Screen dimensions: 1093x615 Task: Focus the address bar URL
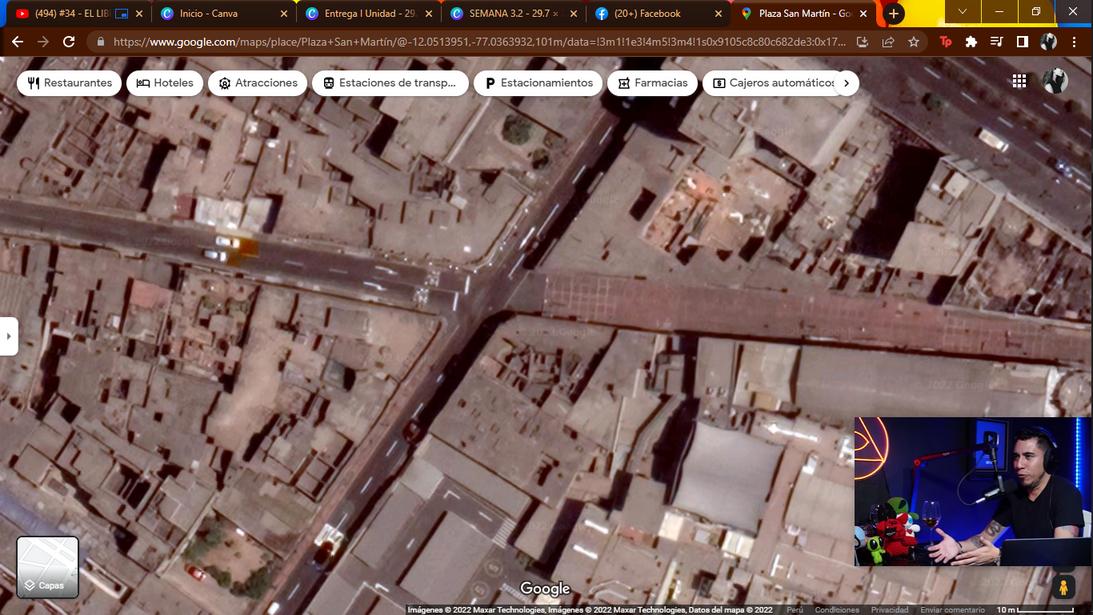click(478, 42)
